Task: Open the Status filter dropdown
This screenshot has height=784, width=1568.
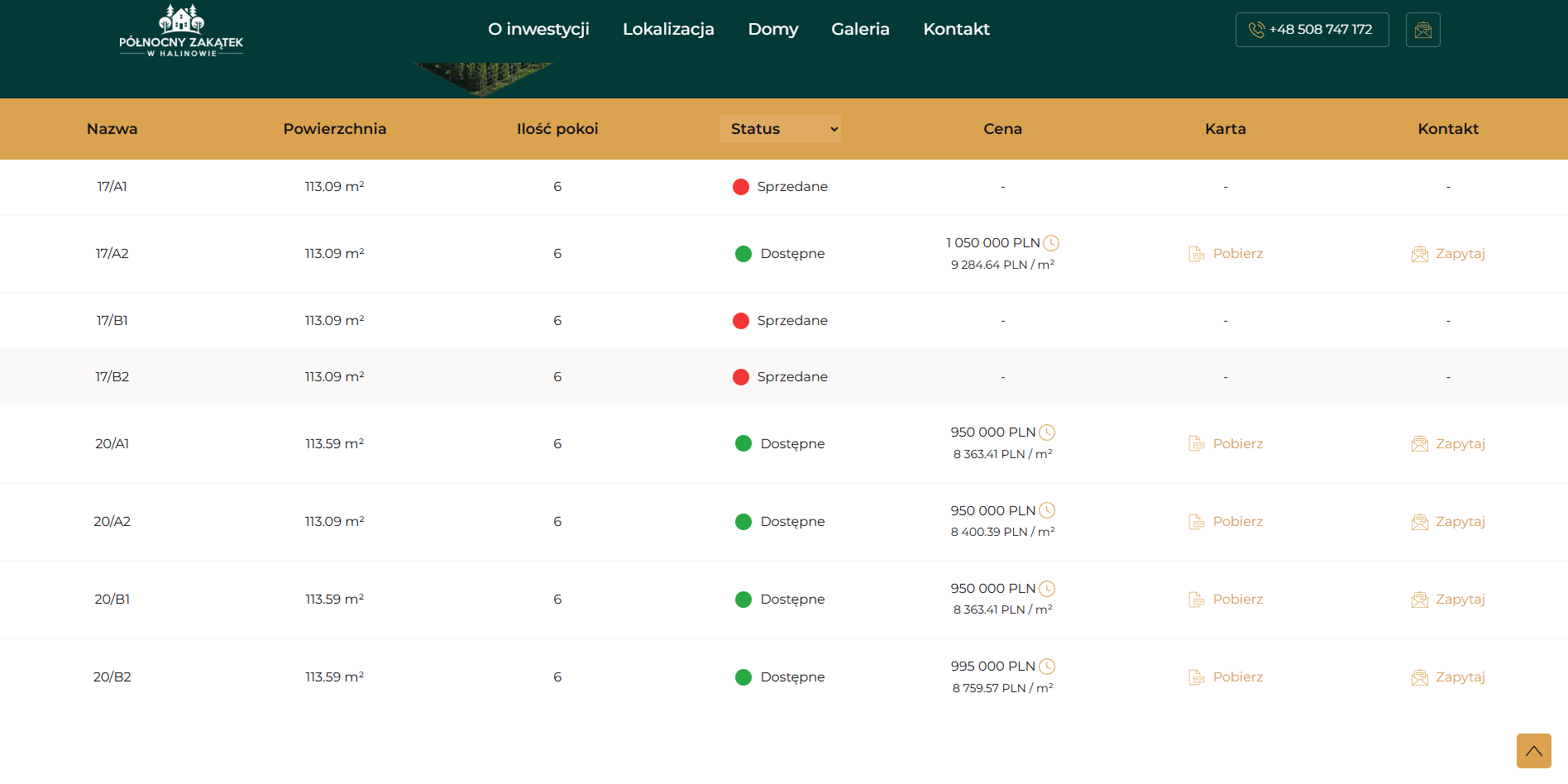Action: 780,129
